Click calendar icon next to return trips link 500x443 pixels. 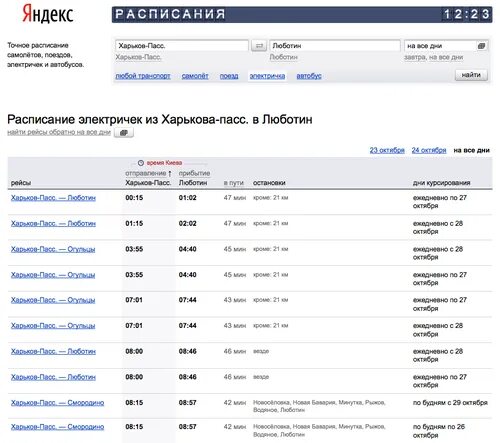click(x=124, y=133)
